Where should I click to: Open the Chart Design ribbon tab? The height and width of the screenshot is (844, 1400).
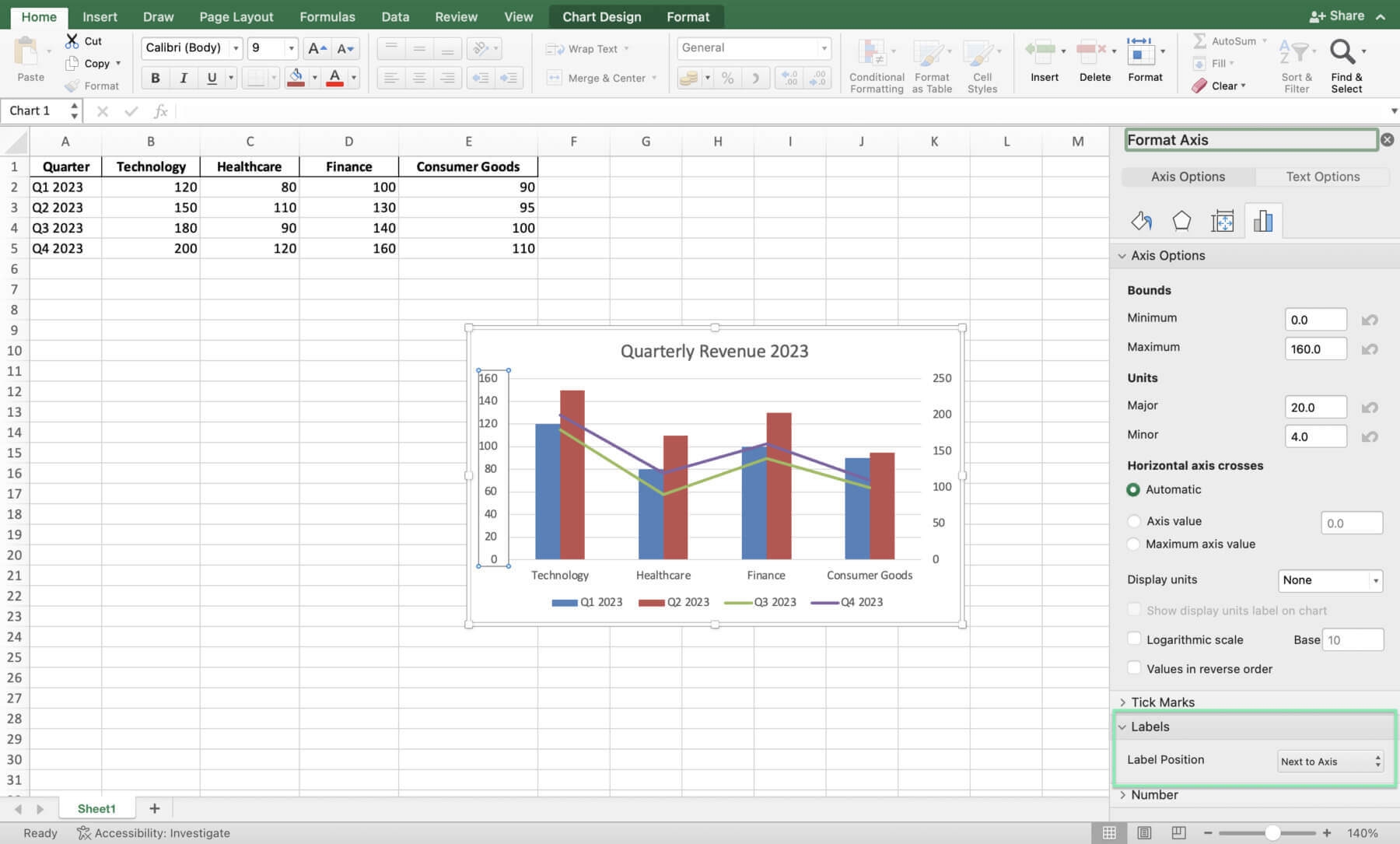[x=601, y=16]
